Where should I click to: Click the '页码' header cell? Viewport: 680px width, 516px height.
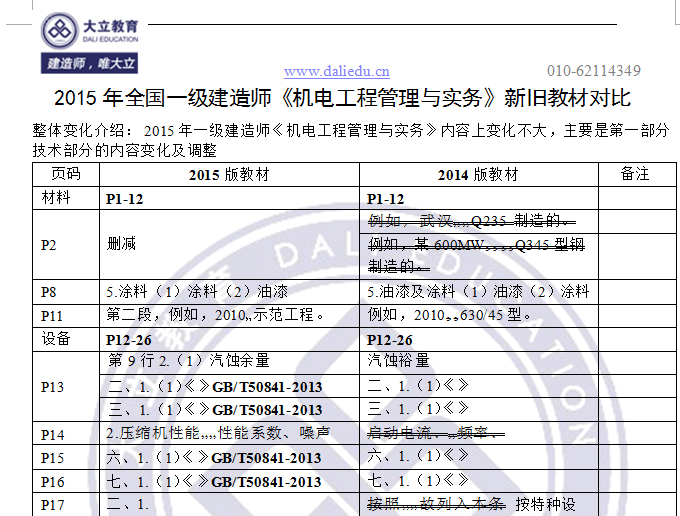coord(66,174)
